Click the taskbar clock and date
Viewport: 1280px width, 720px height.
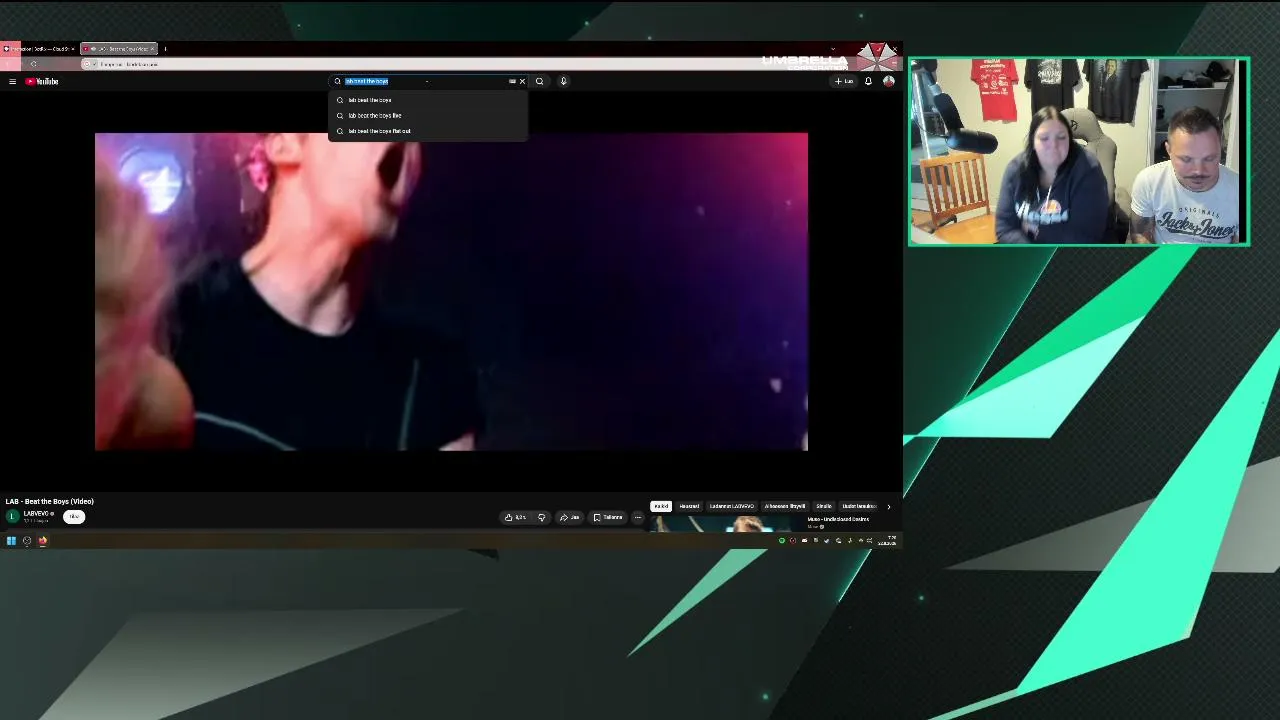pyautogui.click(x=888, y=541)
